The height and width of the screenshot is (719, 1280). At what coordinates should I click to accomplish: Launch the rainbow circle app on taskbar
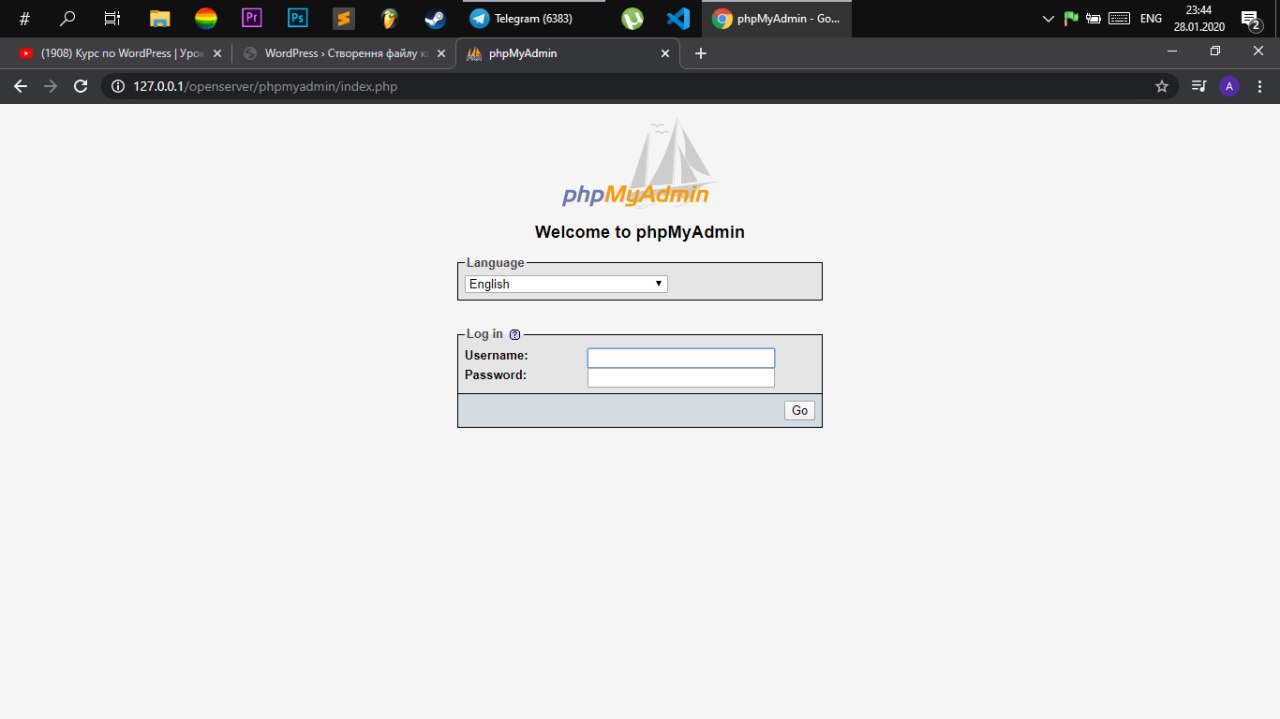(205, 18)
